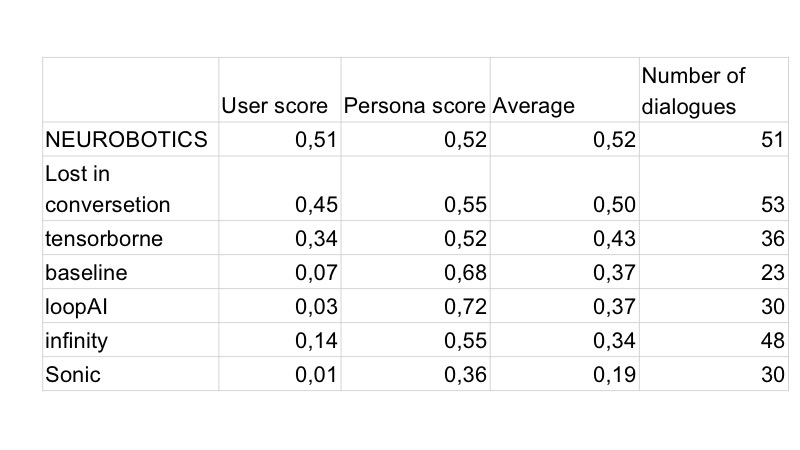The width and height of the screenshot is (800, 450).
Task: Click the loopAI team cell
Action: [x=76, y=306]
